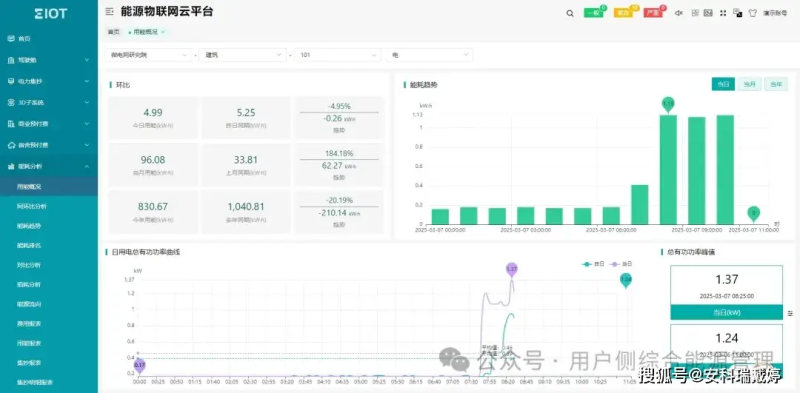The width and height of the screenshot is (800, 393).
Task: Close the 用能概况 tab
Action: pos(163,32)
